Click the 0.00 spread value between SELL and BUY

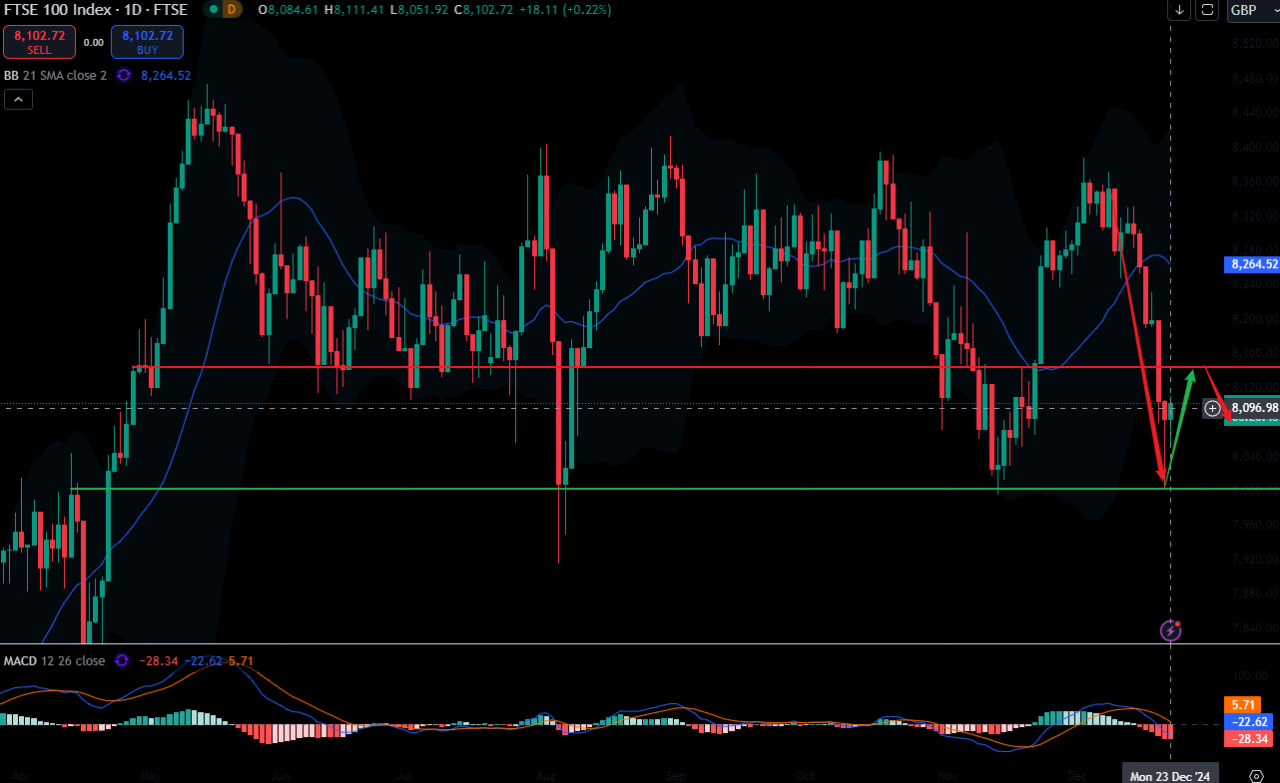93,43
